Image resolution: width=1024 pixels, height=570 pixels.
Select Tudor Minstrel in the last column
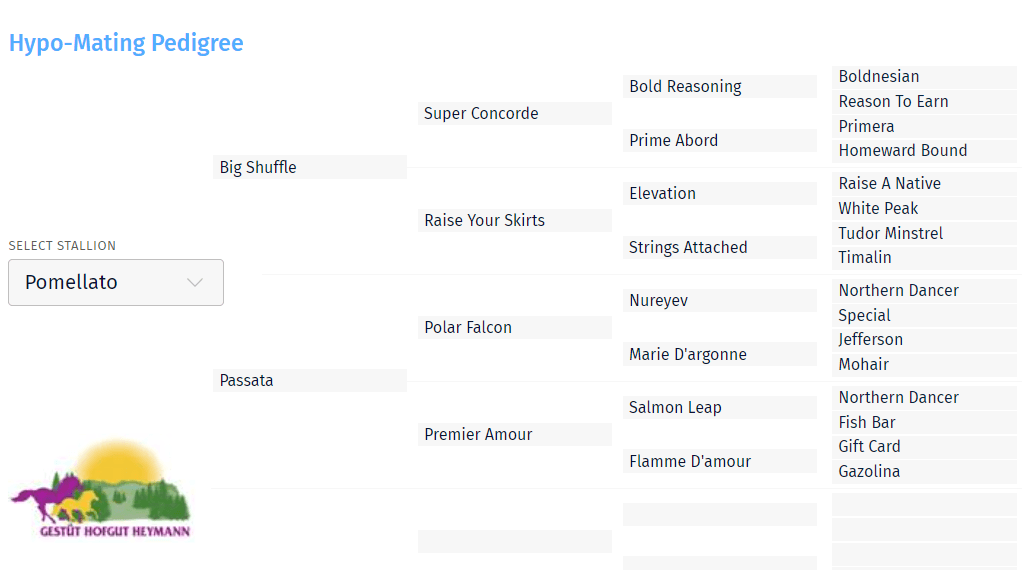924,233
